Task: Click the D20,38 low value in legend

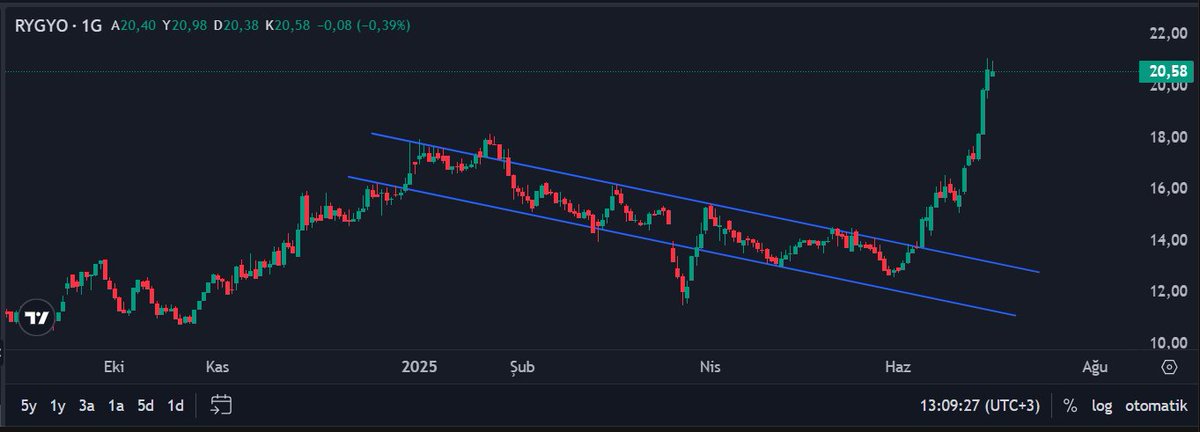Action: point(237,25)
